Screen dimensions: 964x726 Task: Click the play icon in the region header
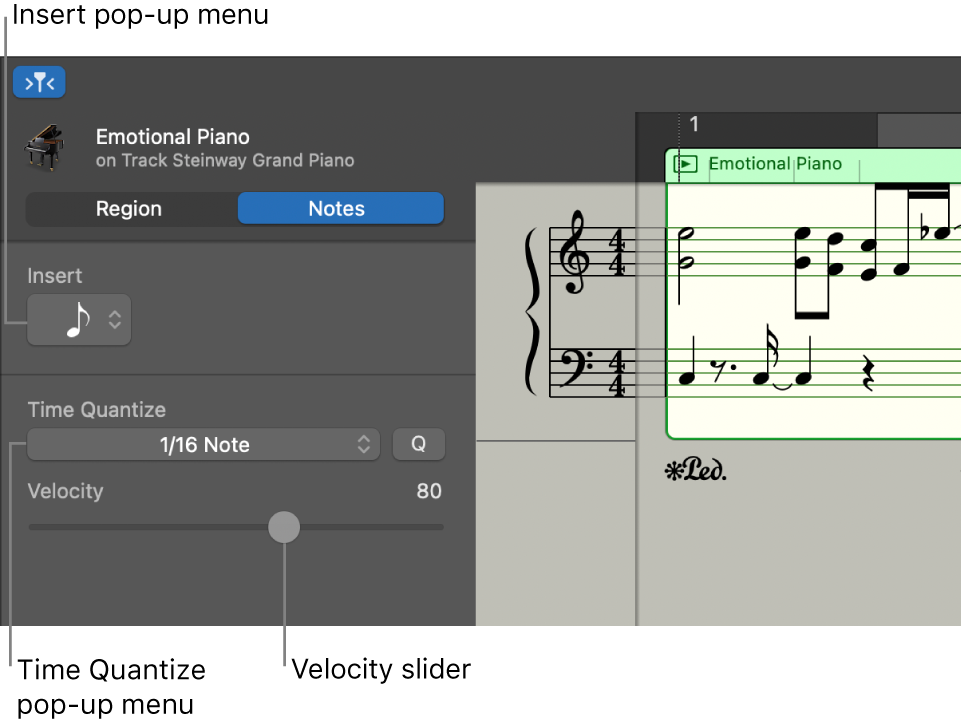687,164
